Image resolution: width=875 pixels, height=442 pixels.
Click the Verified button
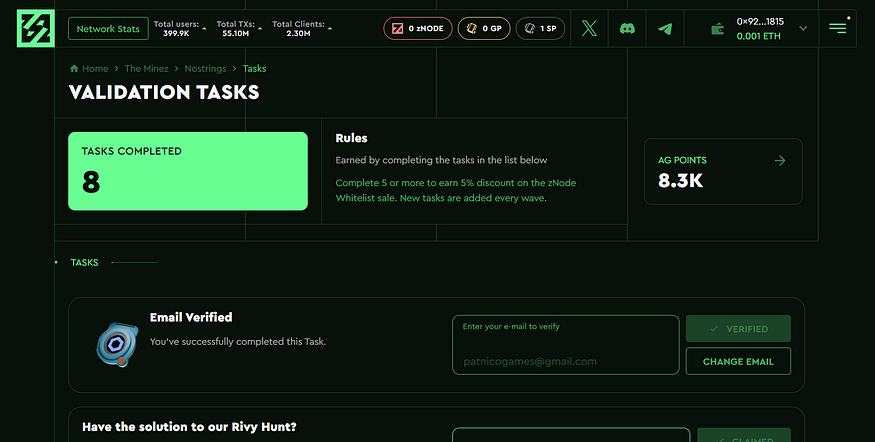coord(738,329)
